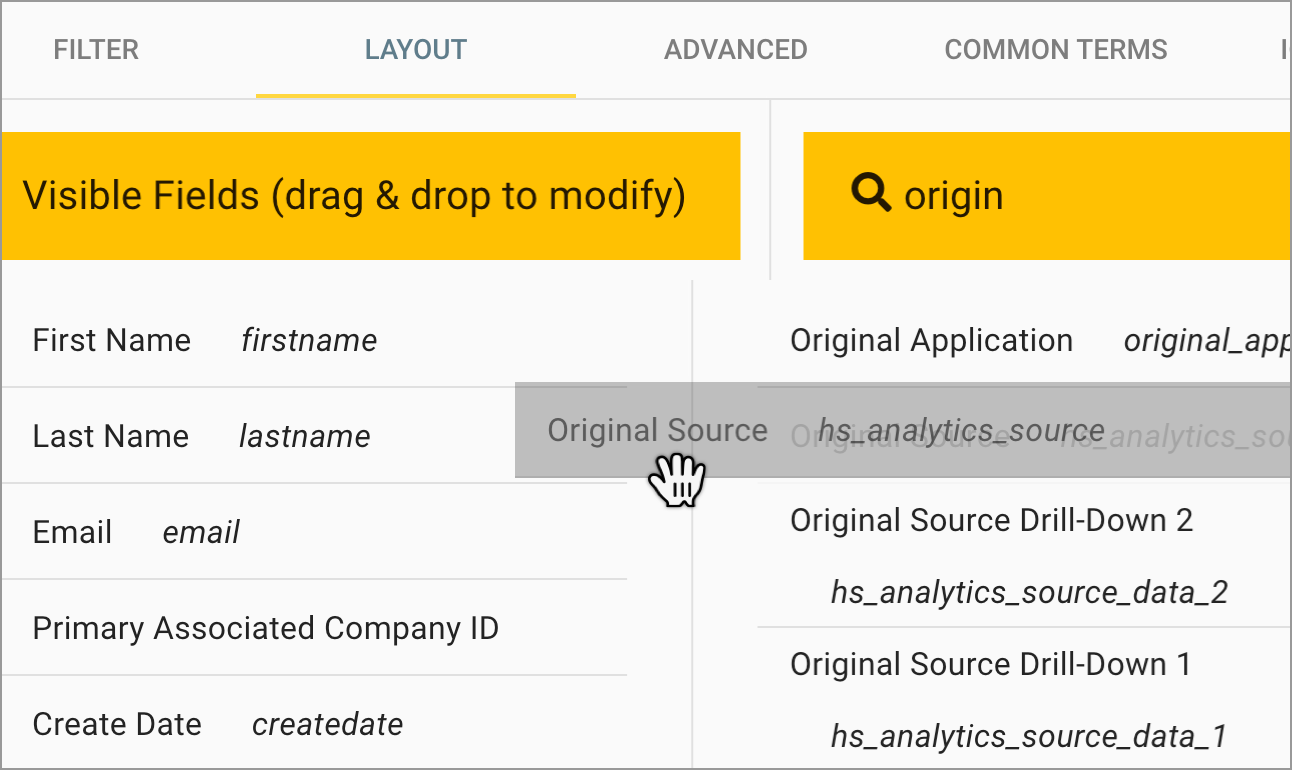Viewport: 1292px width, 770px height.
Task: Select Primary Associated Company ID field
Action: pos(265,628)
